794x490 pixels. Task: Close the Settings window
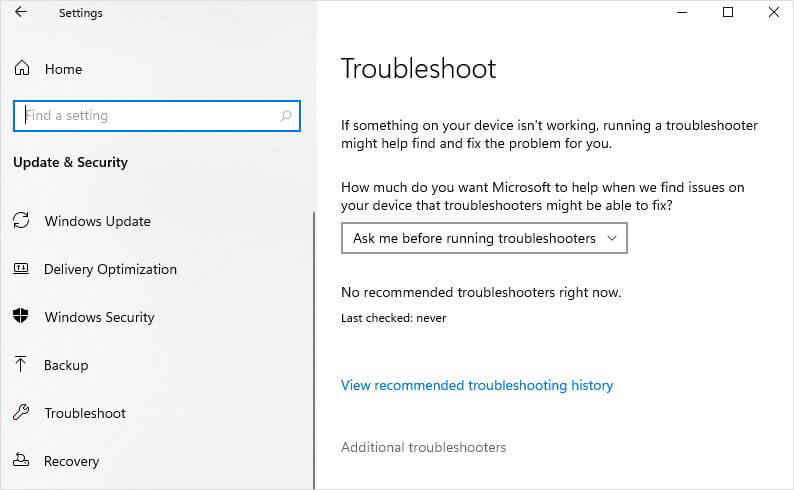[774, 12]
